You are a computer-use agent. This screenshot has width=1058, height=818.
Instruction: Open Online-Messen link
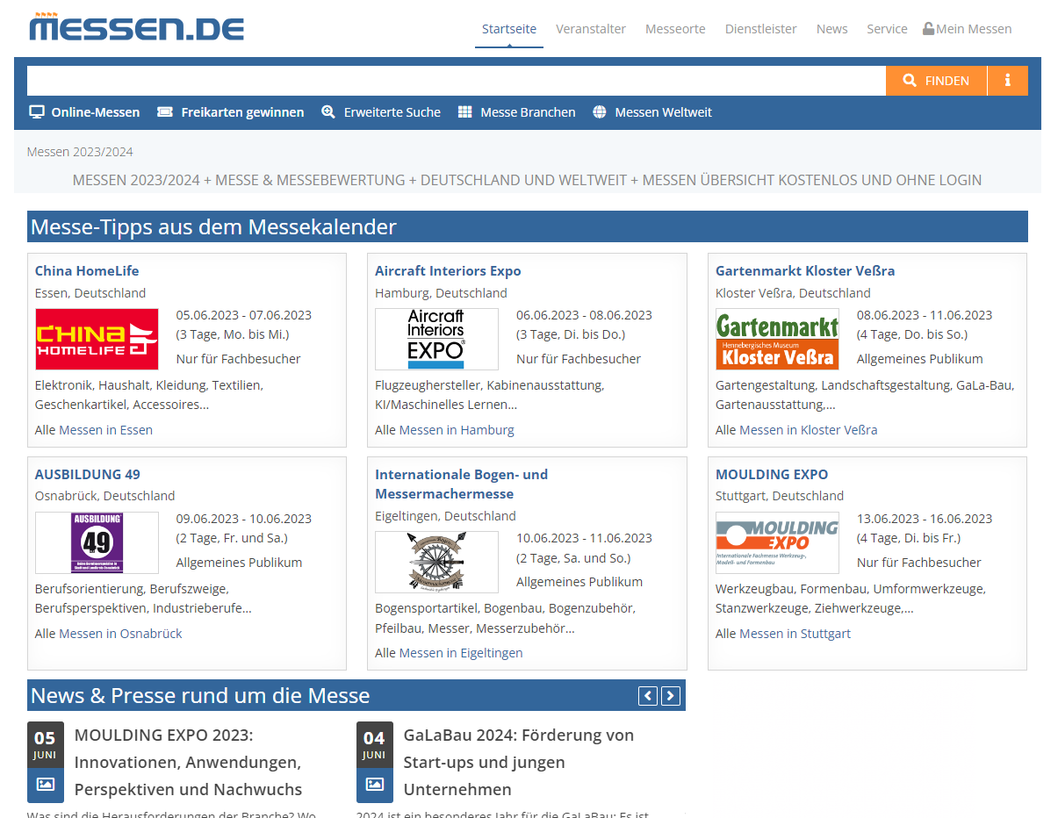coord(95,112)
